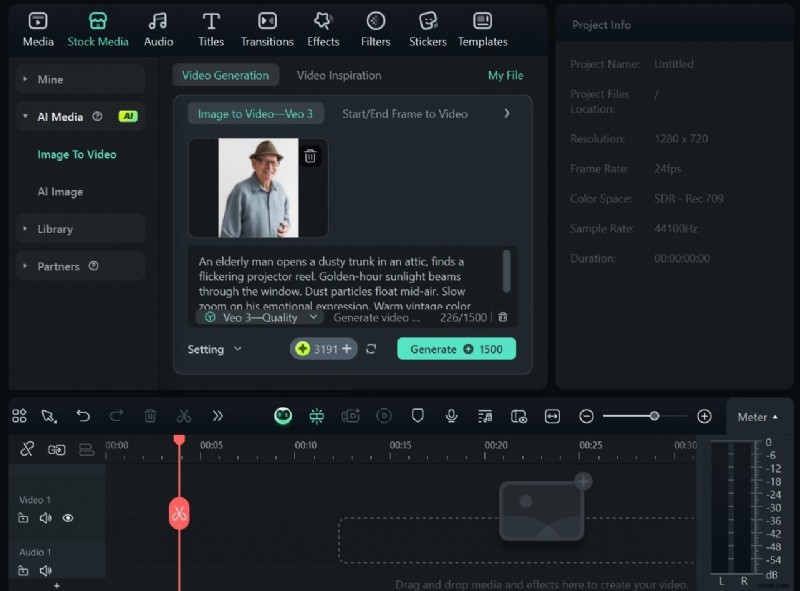The image size is (800, 591).
Task: Toggle visibility of the Video 1 track
Action: [67, 518]
